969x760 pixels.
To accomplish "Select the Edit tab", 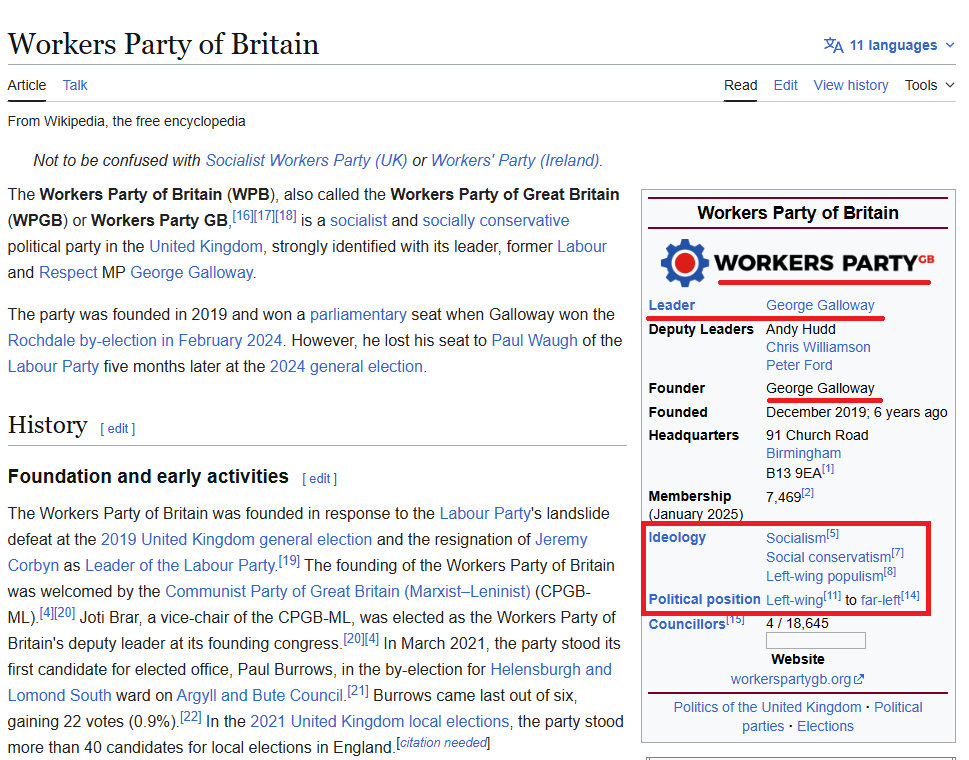I will [785, 85].
